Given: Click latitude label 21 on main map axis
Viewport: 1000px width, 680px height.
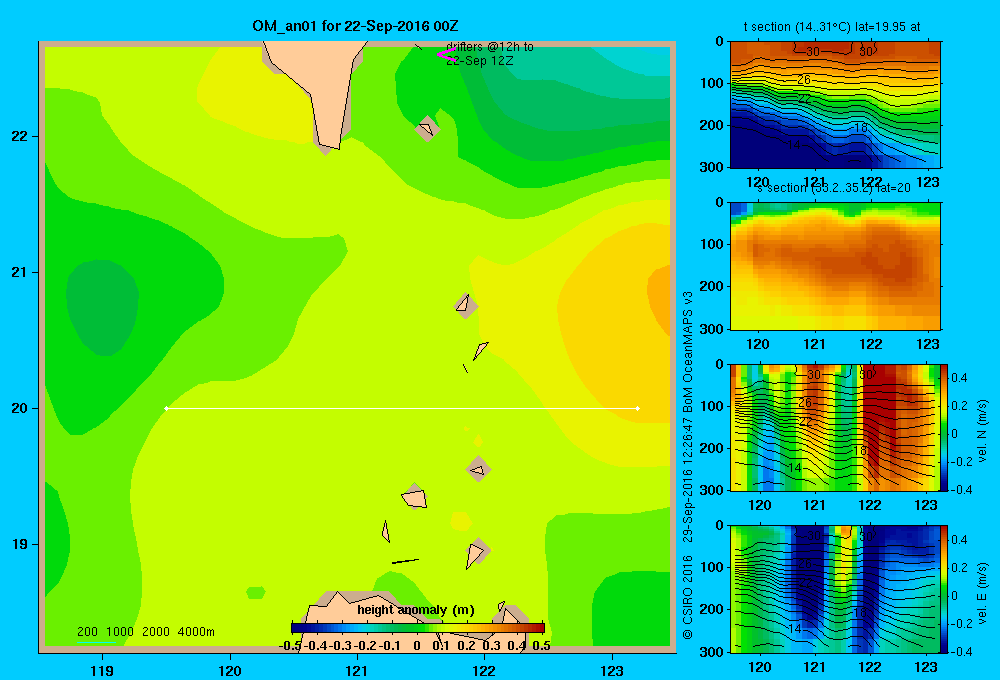Looking at the screenshot, I should [19, 272].
